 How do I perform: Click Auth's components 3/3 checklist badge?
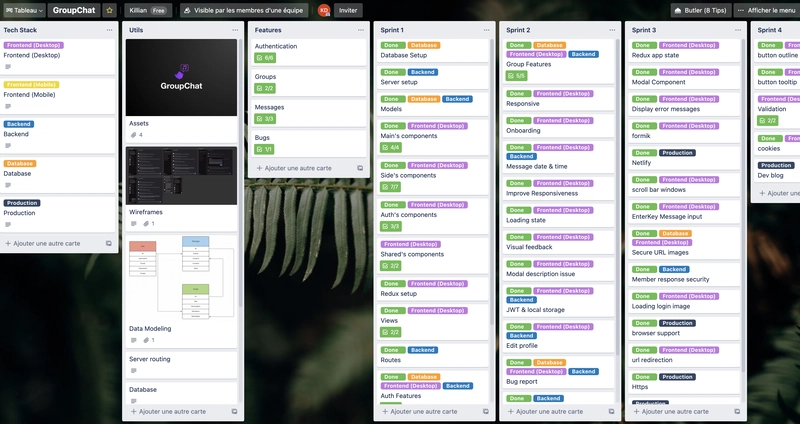pos(391,227)
